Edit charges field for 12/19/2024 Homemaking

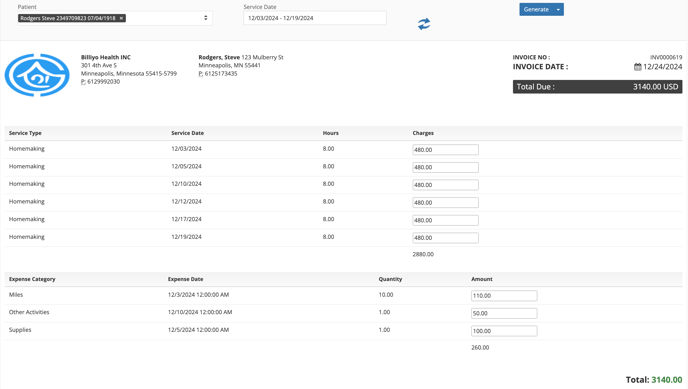[445, 238]
